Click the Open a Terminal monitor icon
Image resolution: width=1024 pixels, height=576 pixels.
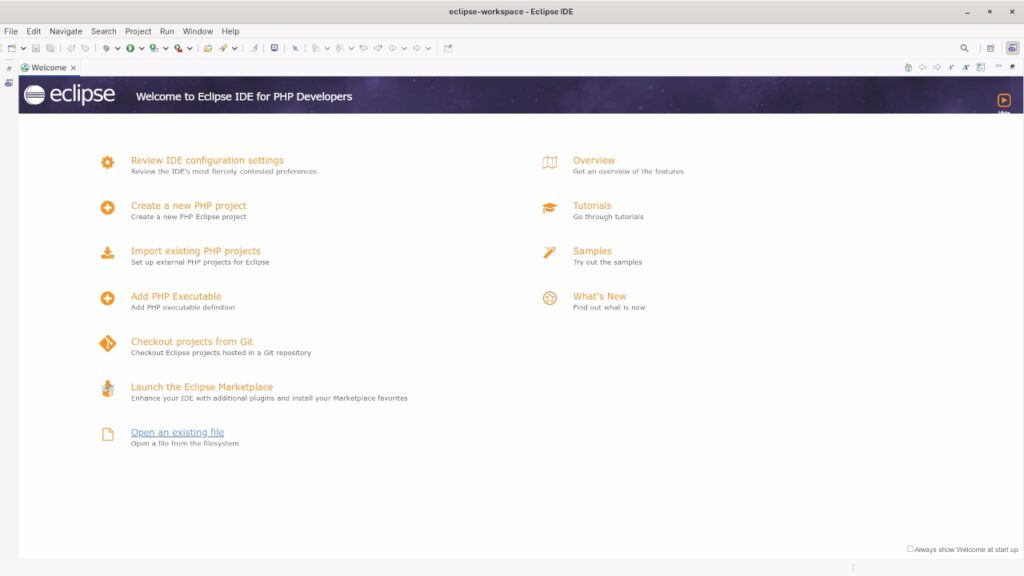tap(274, 48)
